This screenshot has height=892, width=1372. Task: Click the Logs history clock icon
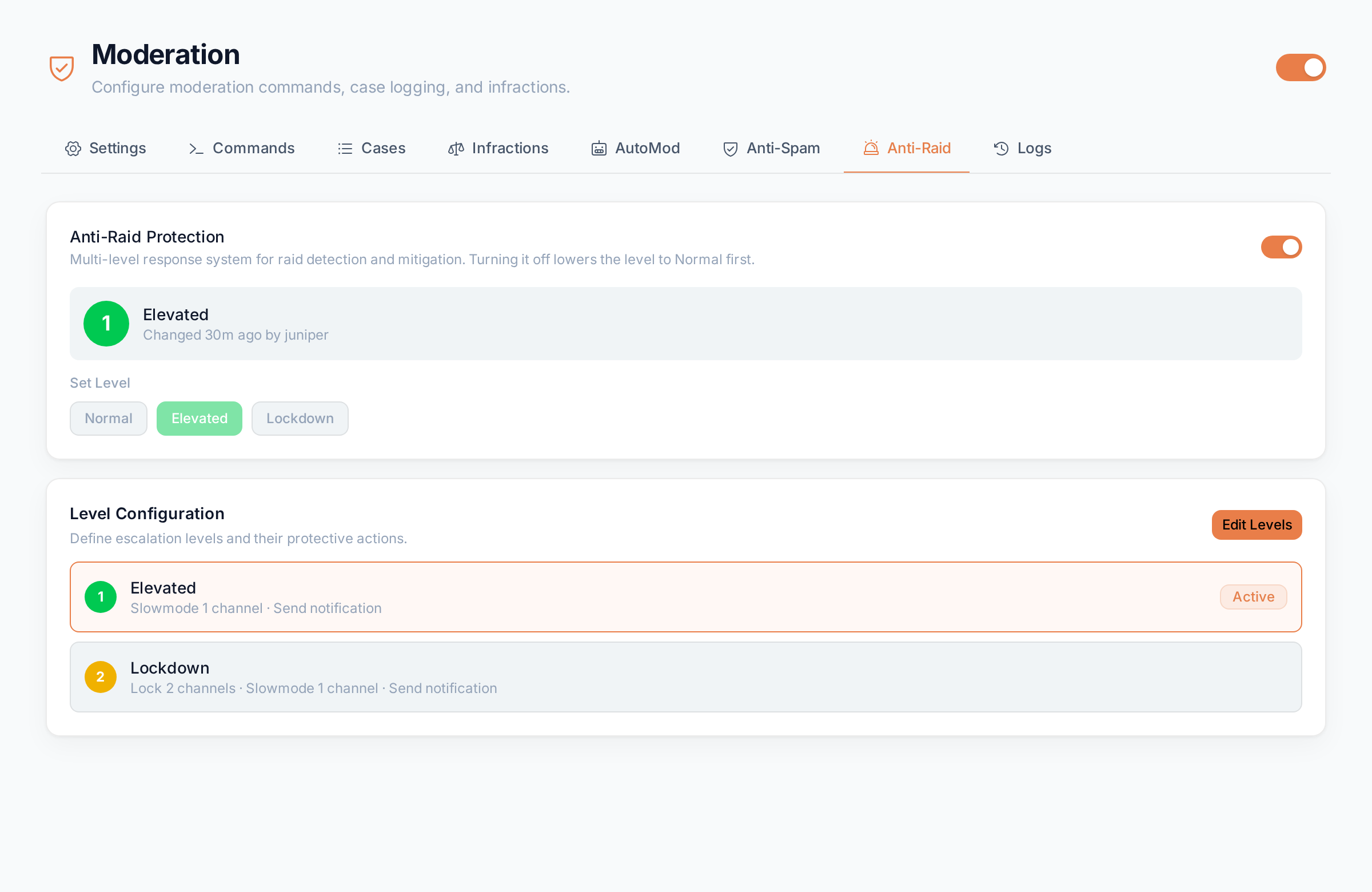[x=1002, y=149]
